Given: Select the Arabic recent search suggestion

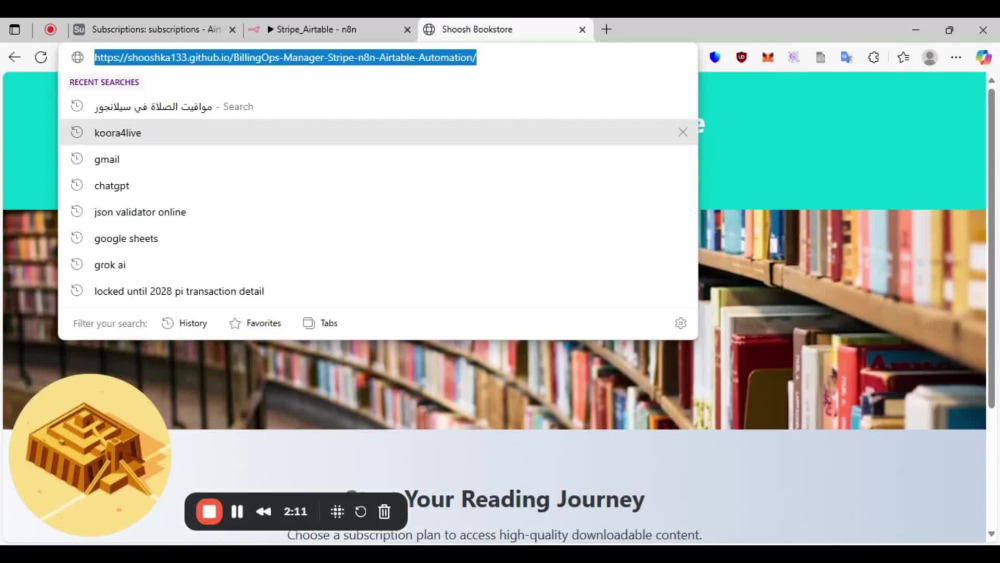Looking at the screenshot, I should point(378,106).
